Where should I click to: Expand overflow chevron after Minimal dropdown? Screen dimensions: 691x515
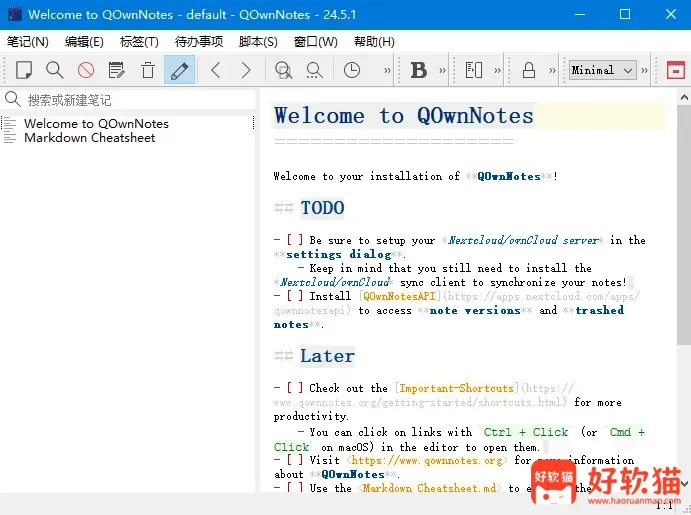point(644,70)
